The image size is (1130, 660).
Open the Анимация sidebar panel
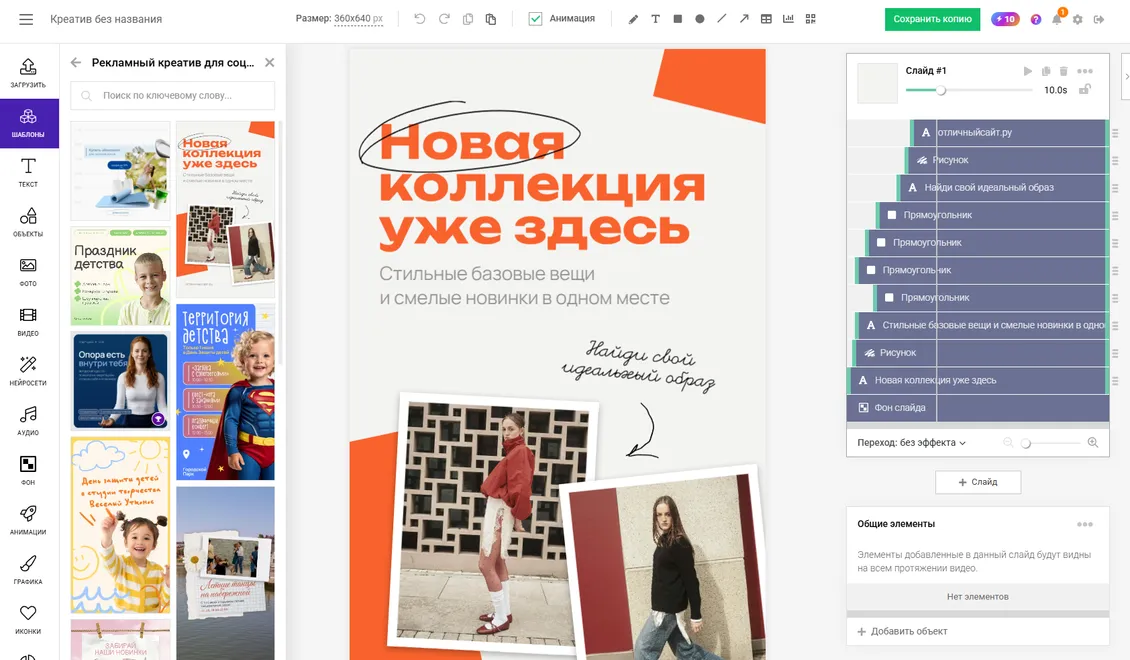pos(28,520)
